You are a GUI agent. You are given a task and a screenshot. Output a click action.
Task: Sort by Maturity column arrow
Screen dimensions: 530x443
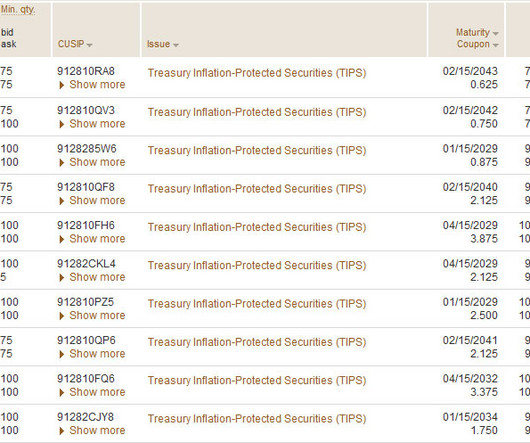point(496,33)
